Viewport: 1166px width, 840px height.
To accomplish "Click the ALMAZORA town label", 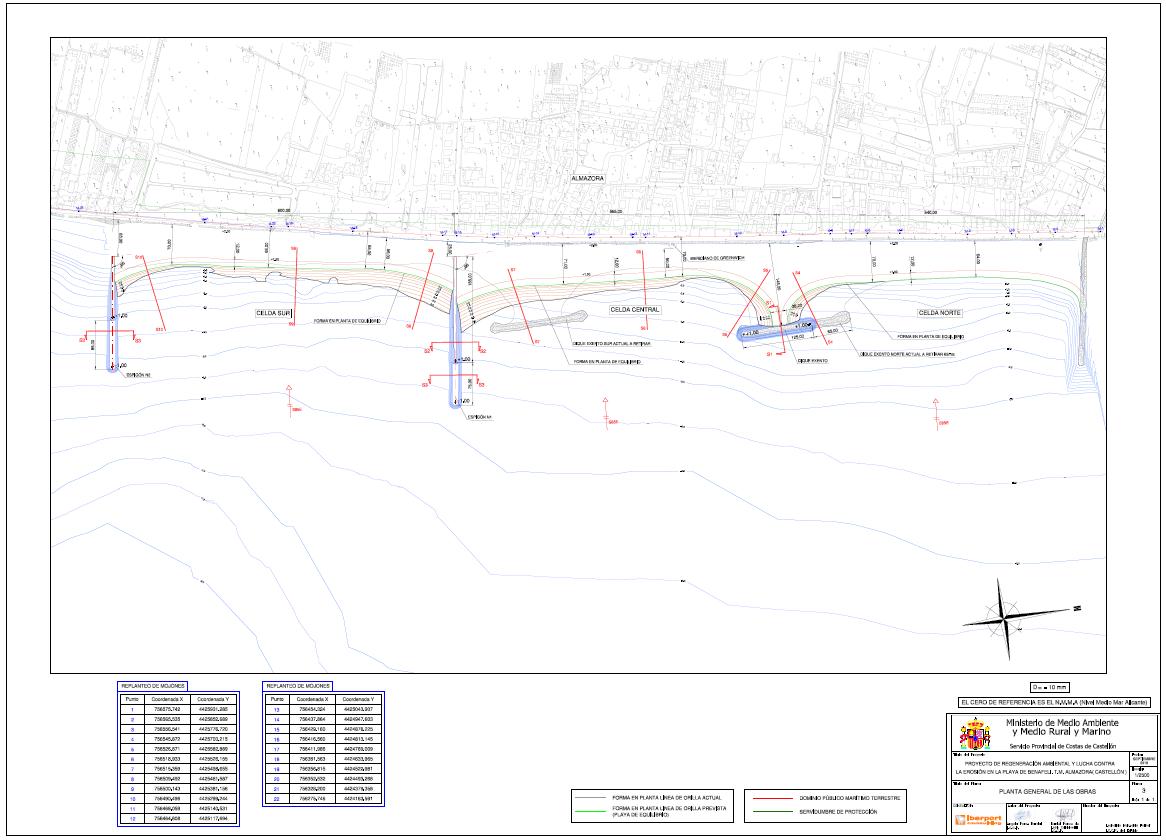I will pos(589,177).
